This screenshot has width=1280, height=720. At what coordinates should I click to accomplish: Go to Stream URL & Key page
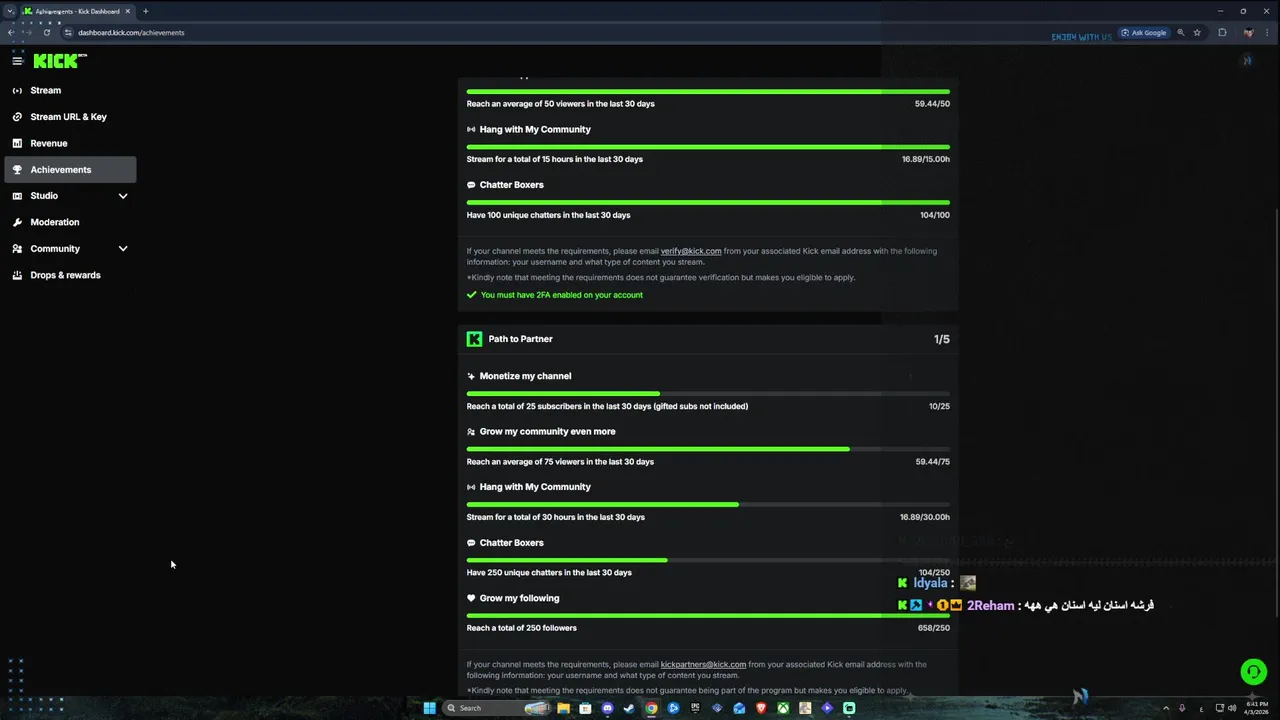(70, 117)
